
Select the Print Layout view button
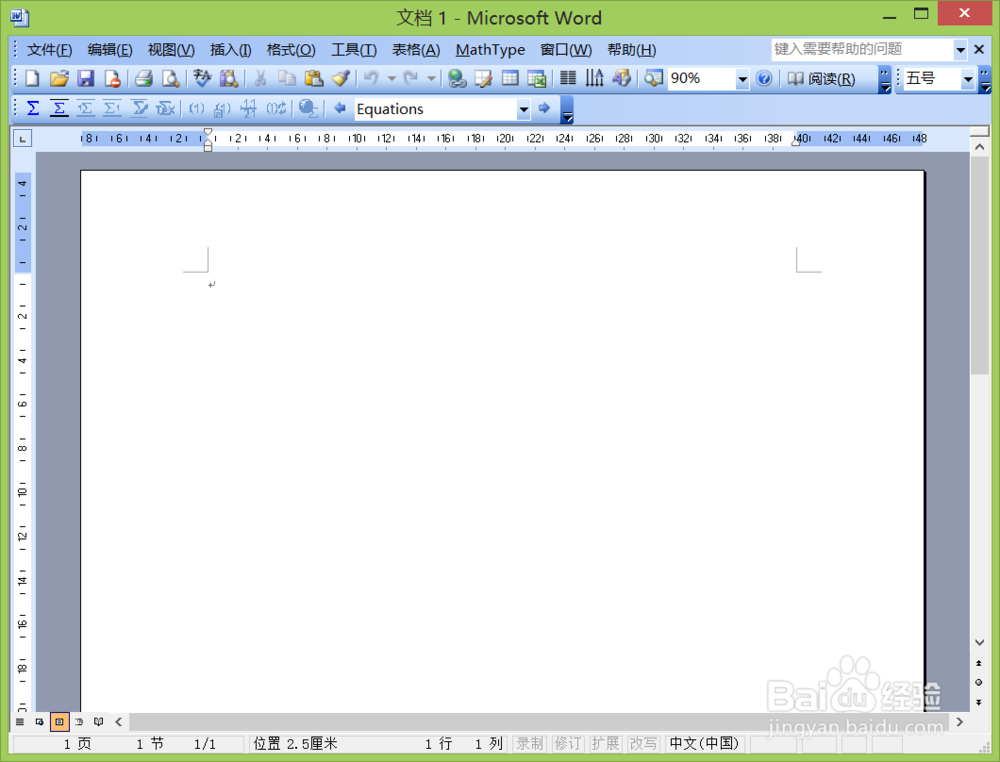59,722
